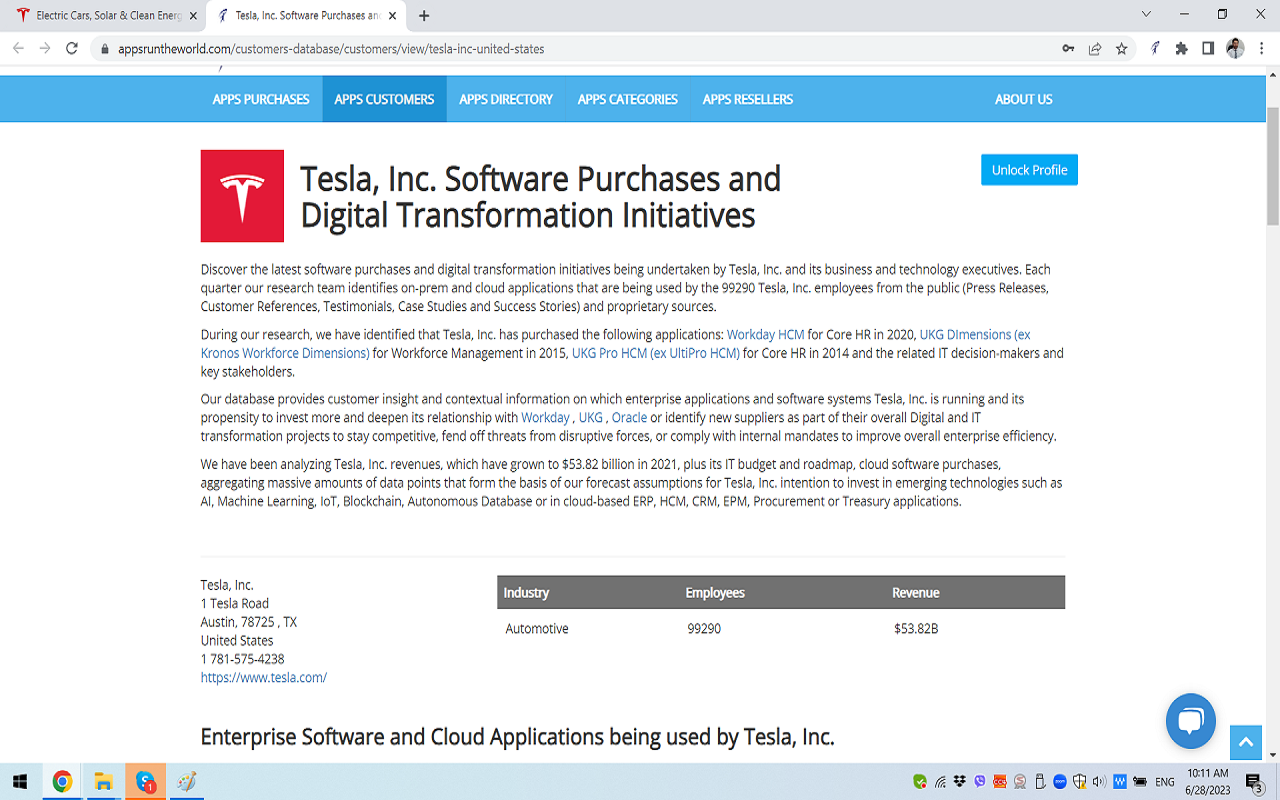Open the APPS DIRECTORY menu
1280x800 pixels.
point(506,99)
